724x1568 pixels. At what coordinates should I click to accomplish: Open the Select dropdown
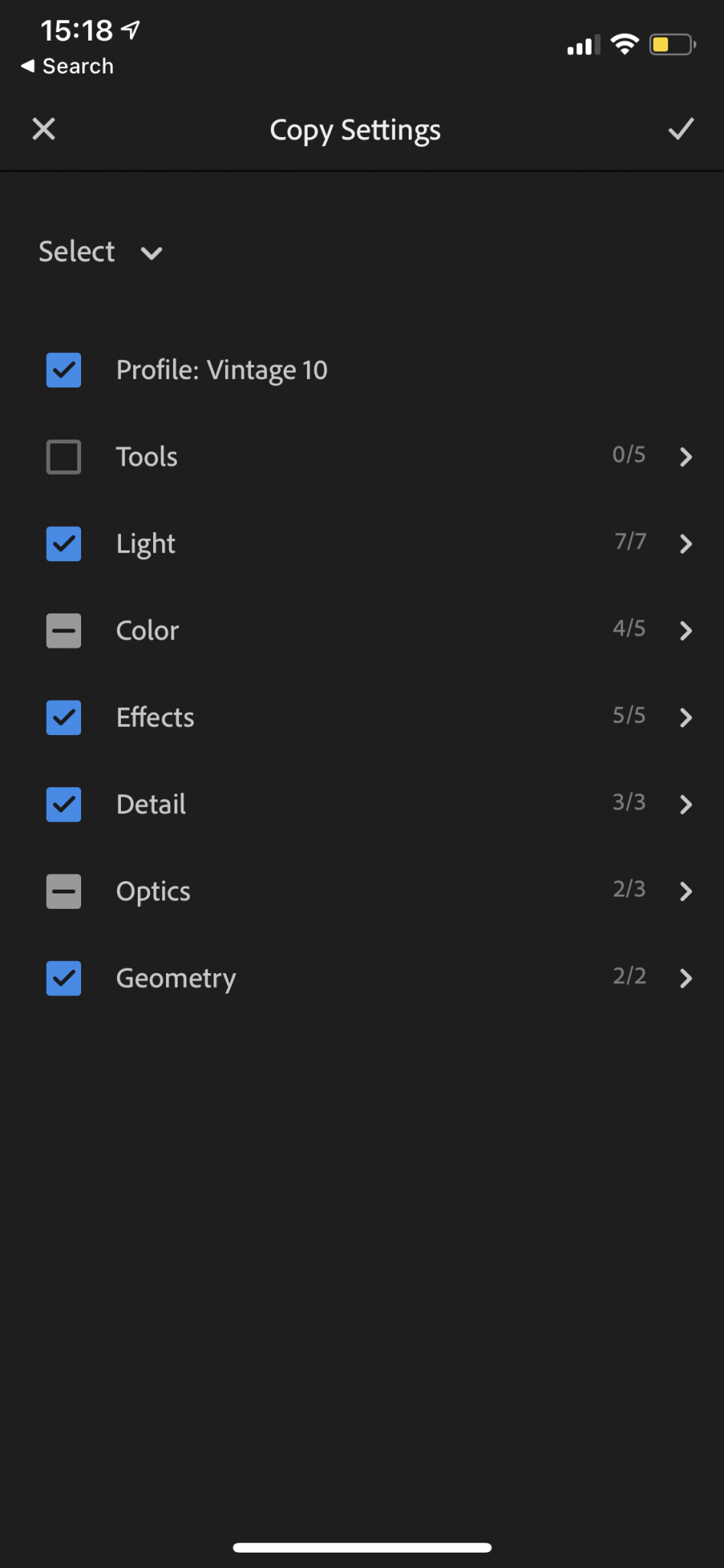click(100, 252)
